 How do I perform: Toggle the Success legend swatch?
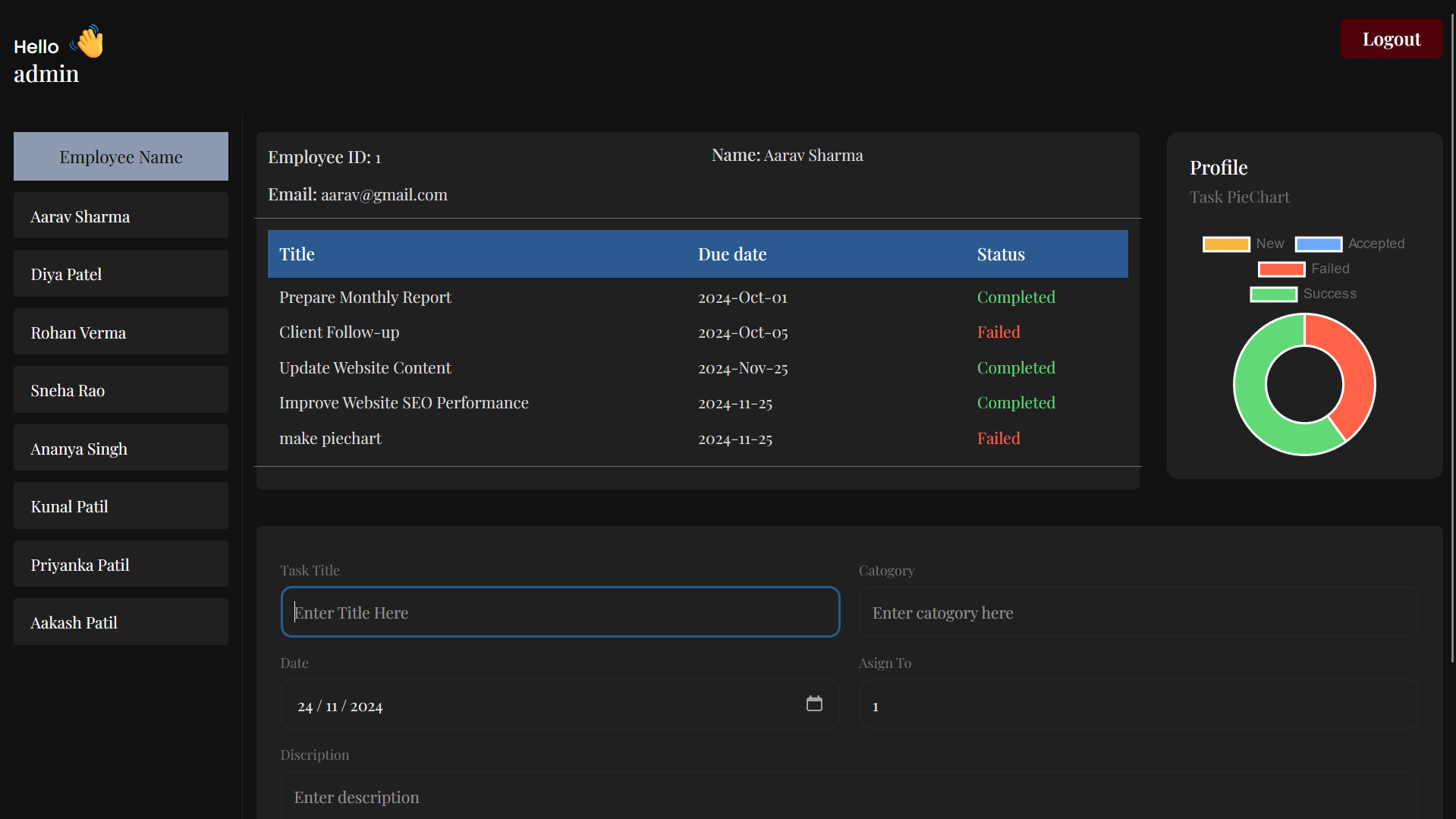[x=1273, y=294]
